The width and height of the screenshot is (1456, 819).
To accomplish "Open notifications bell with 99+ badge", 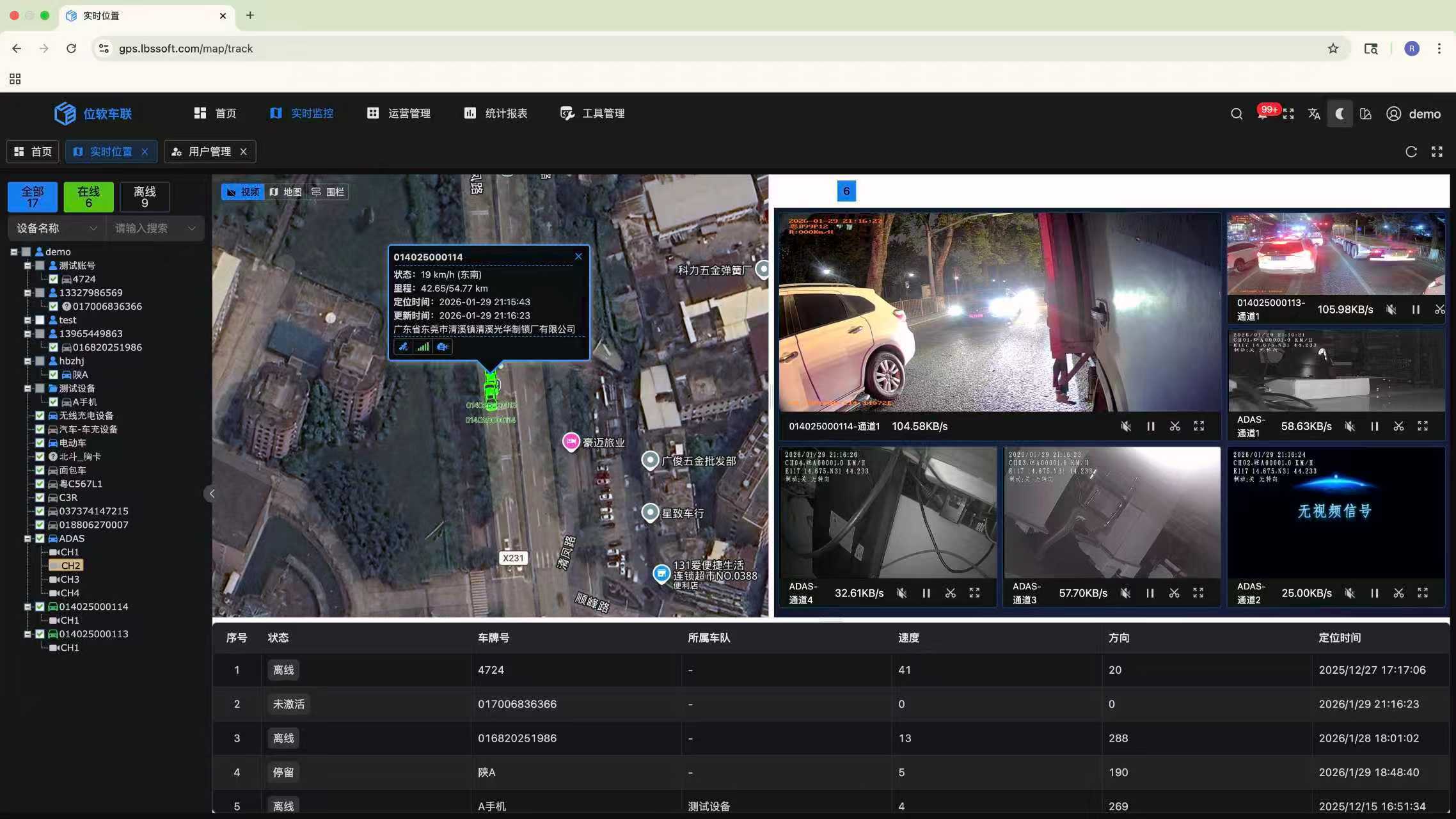I will click(1263, 115).
